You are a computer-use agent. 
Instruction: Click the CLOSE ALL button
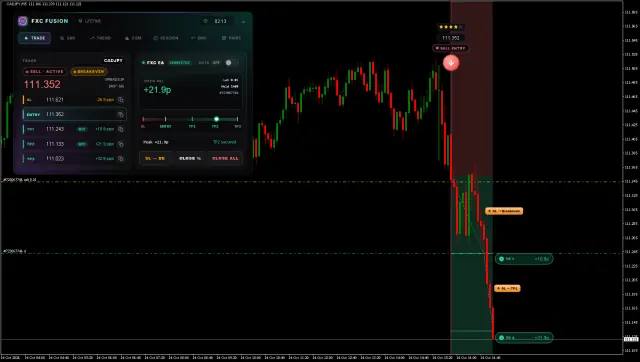[225, 158]
